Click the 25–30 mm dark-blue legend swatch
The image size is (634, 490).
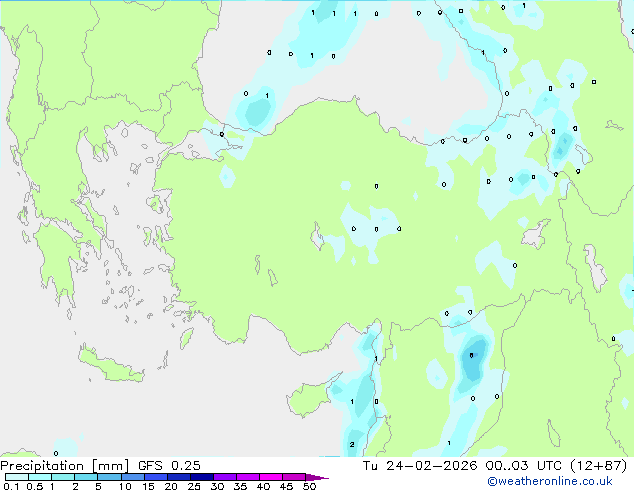click(202, 477)
